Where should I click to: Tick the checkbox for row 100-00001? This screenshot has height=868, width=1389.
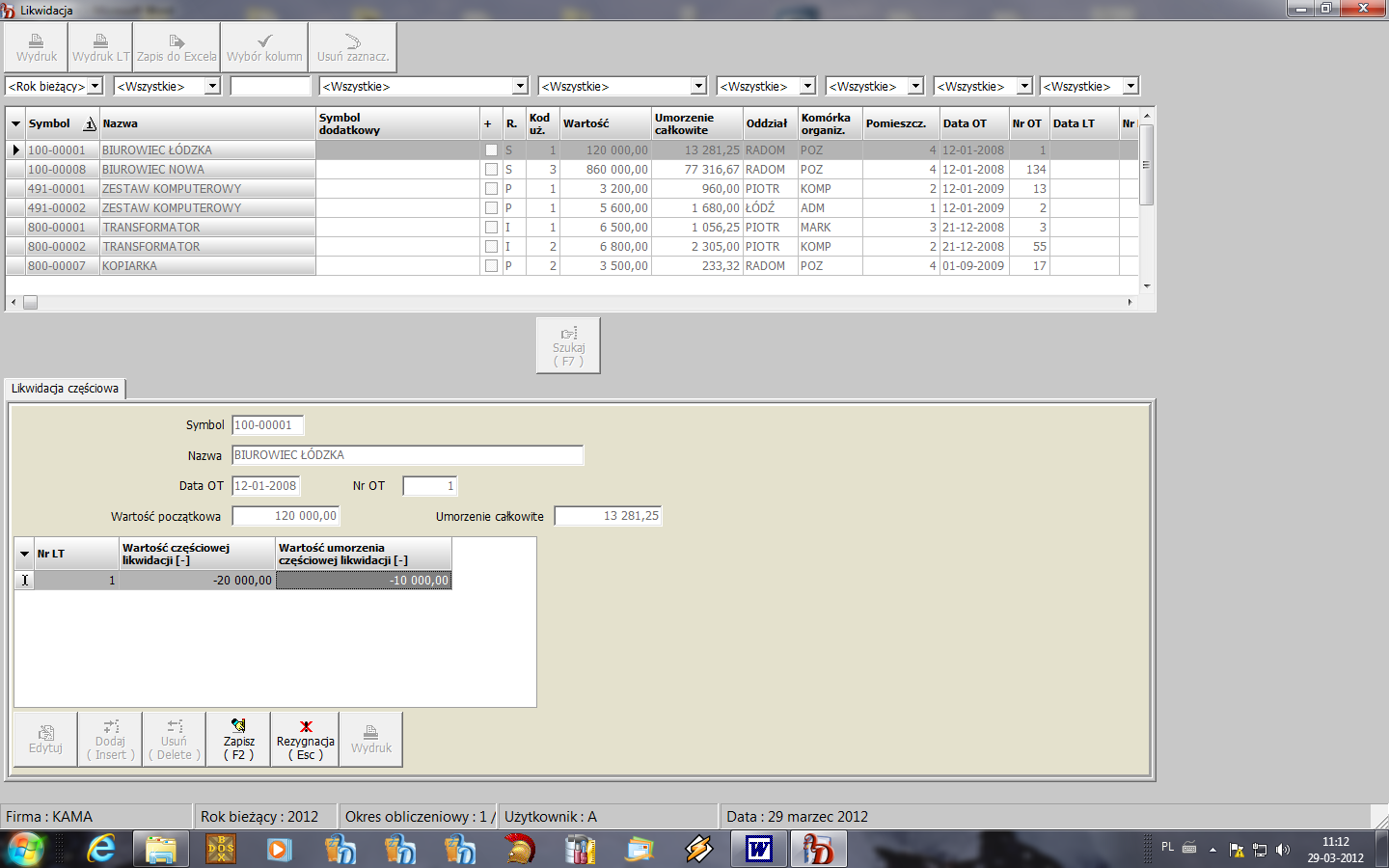[491, 150]
